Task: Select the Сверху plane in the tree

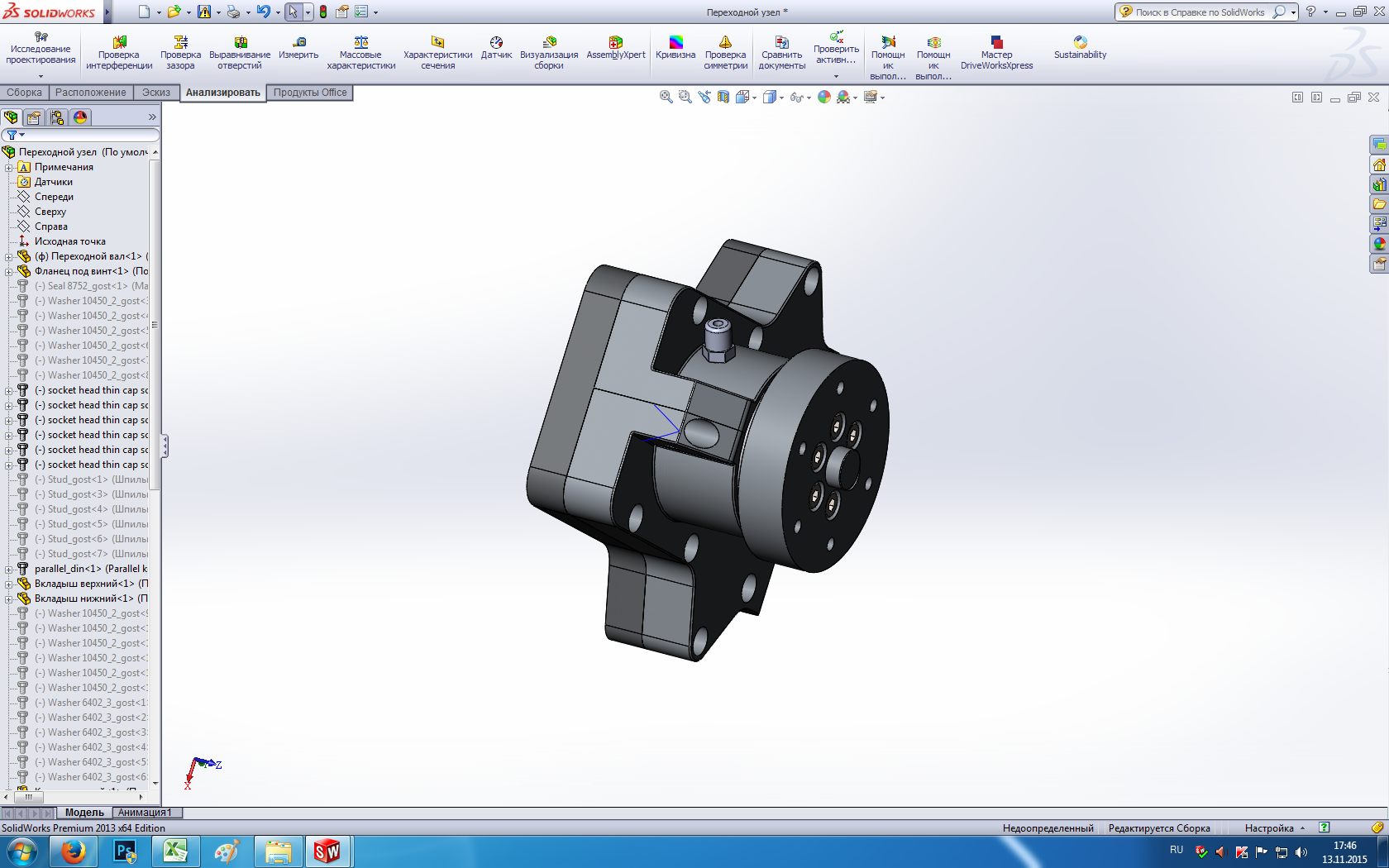Action: click(50, 212)
